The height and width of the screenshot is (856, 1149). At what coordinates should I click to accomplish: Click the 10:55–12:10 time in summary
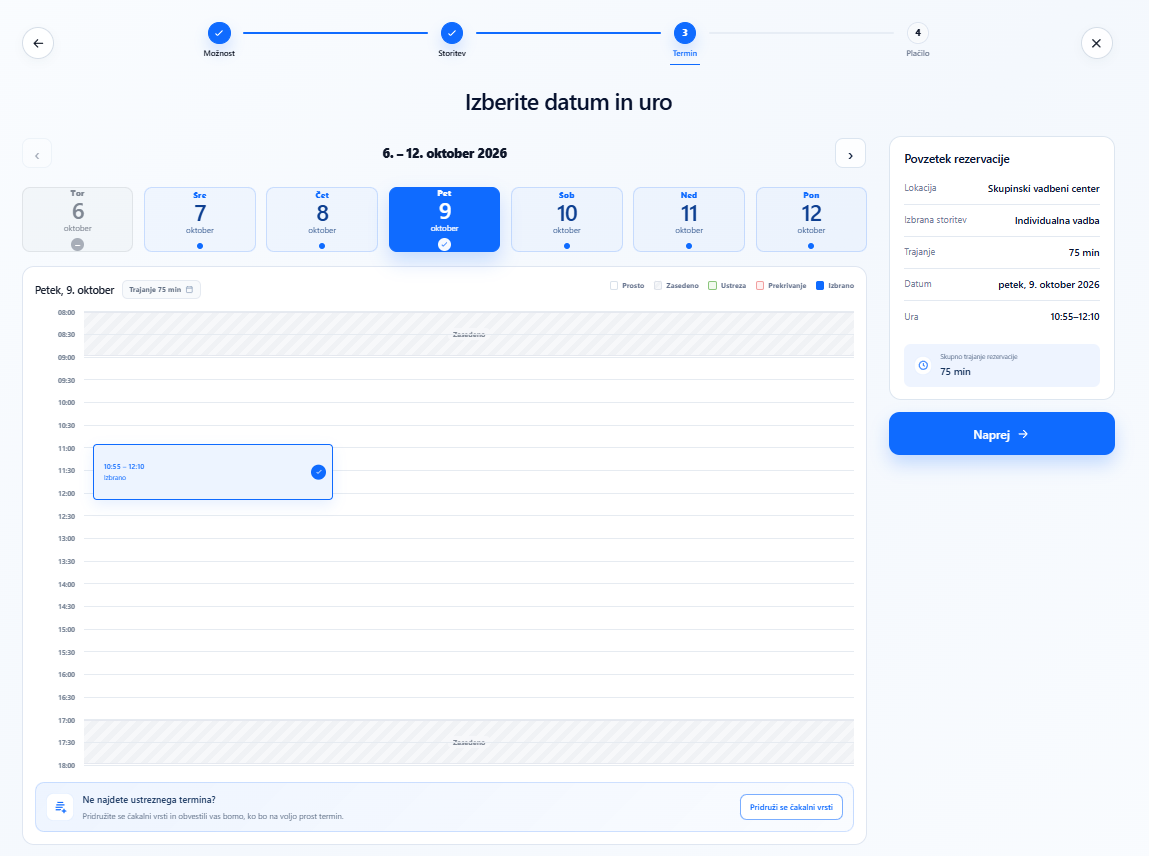tap(1074, 317)
